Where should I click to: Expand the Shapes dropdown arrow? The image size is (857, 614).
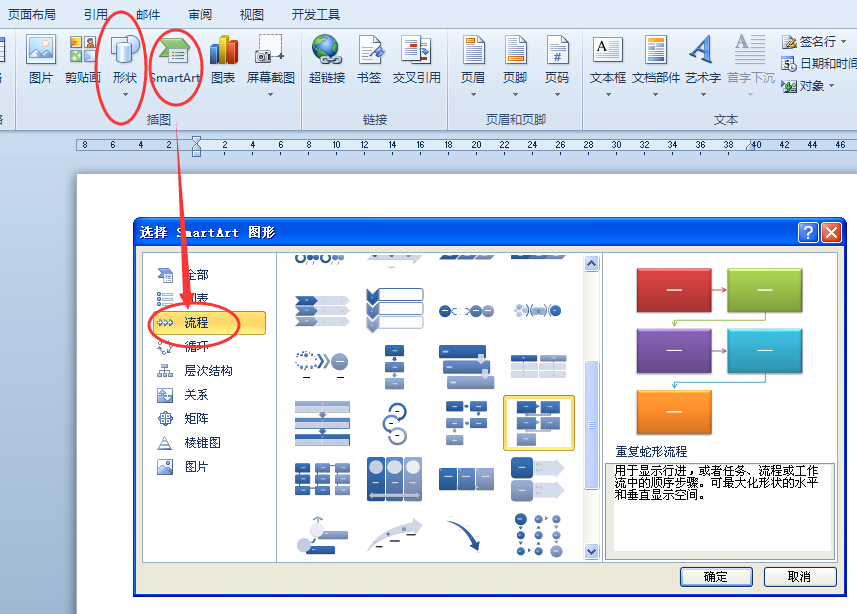pos(125,95)
